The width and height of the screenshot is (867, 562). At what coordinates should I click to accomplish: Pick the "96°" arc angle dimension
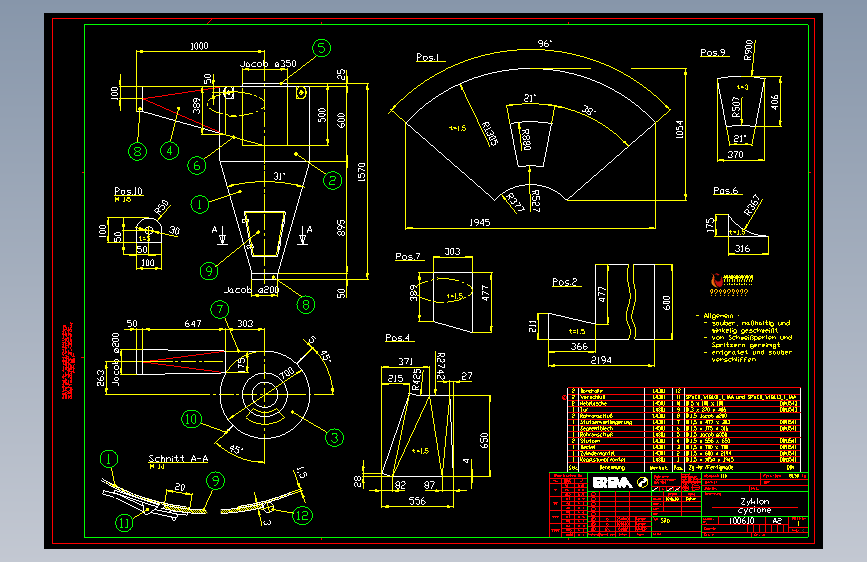[x=545, y=44]
